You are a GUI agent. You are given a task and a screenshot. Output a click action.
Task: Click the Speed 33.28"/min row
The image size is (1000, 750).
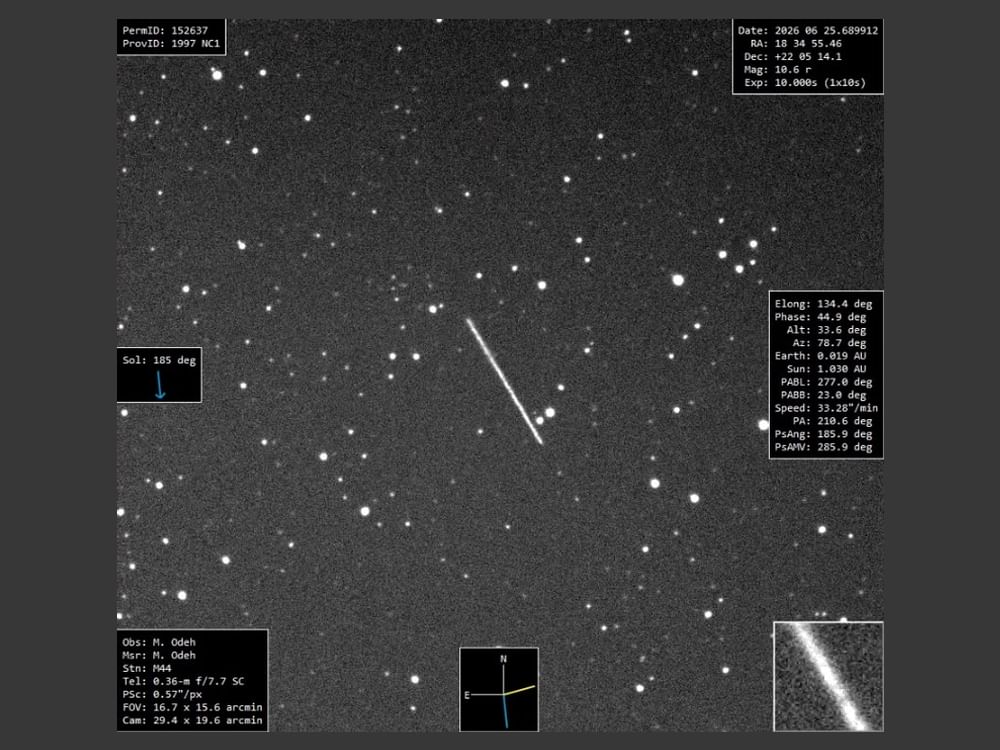[827, 408]
